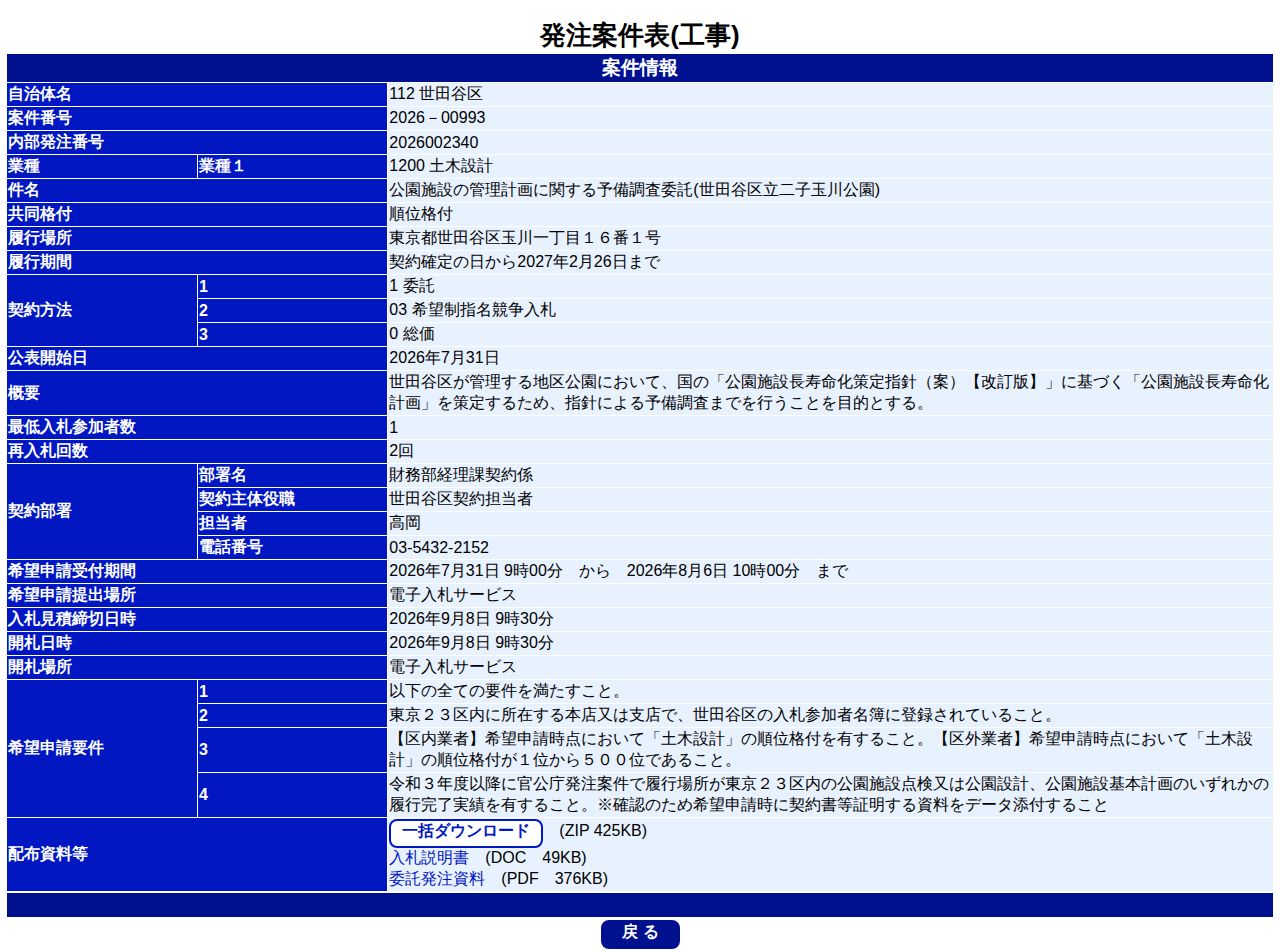Screen dimensions: 1280x951
Task: Open the 入札説明書 document link
Action: tap(428, 858)
